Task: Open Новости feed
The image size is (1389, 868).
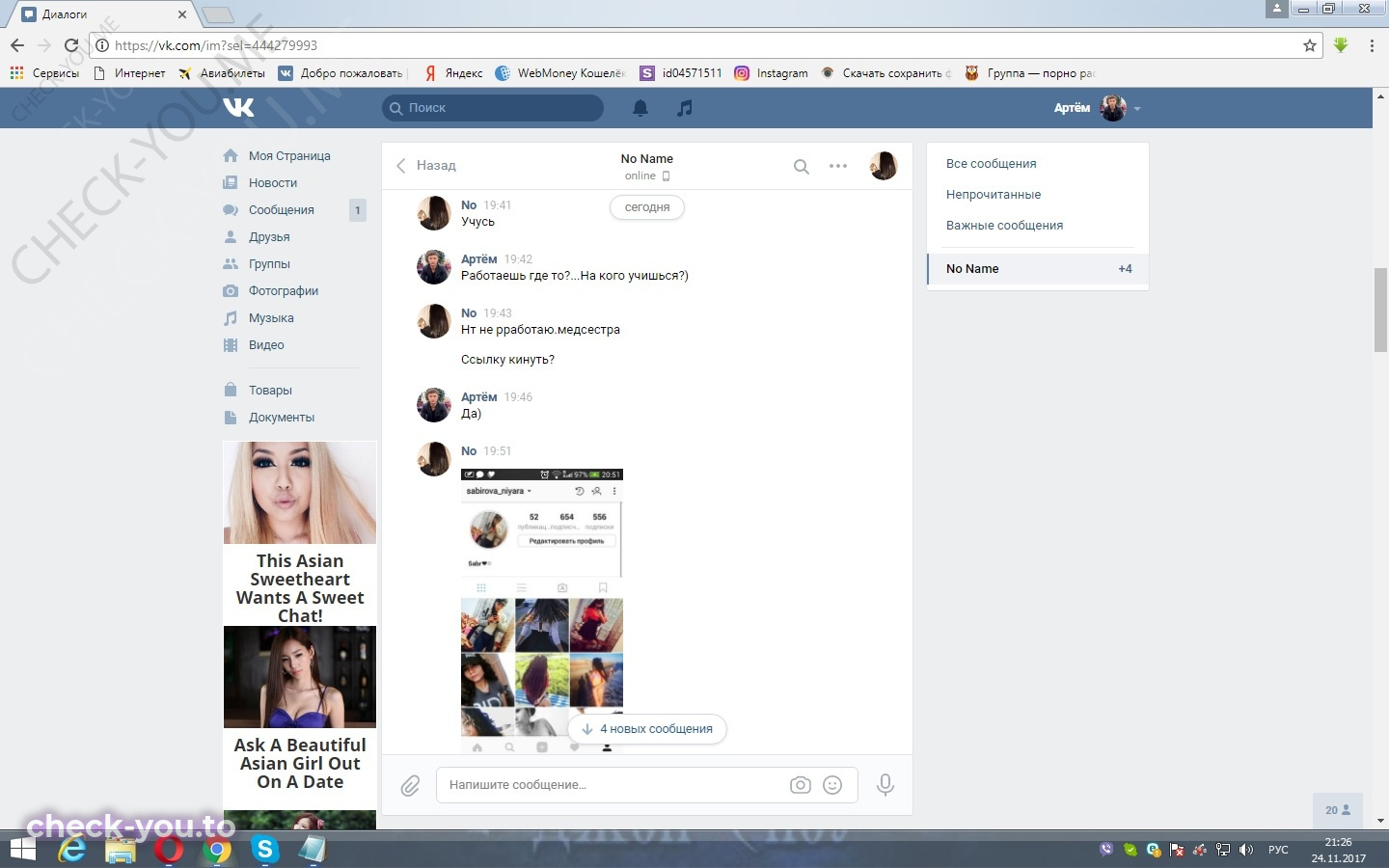Action: 273,182
